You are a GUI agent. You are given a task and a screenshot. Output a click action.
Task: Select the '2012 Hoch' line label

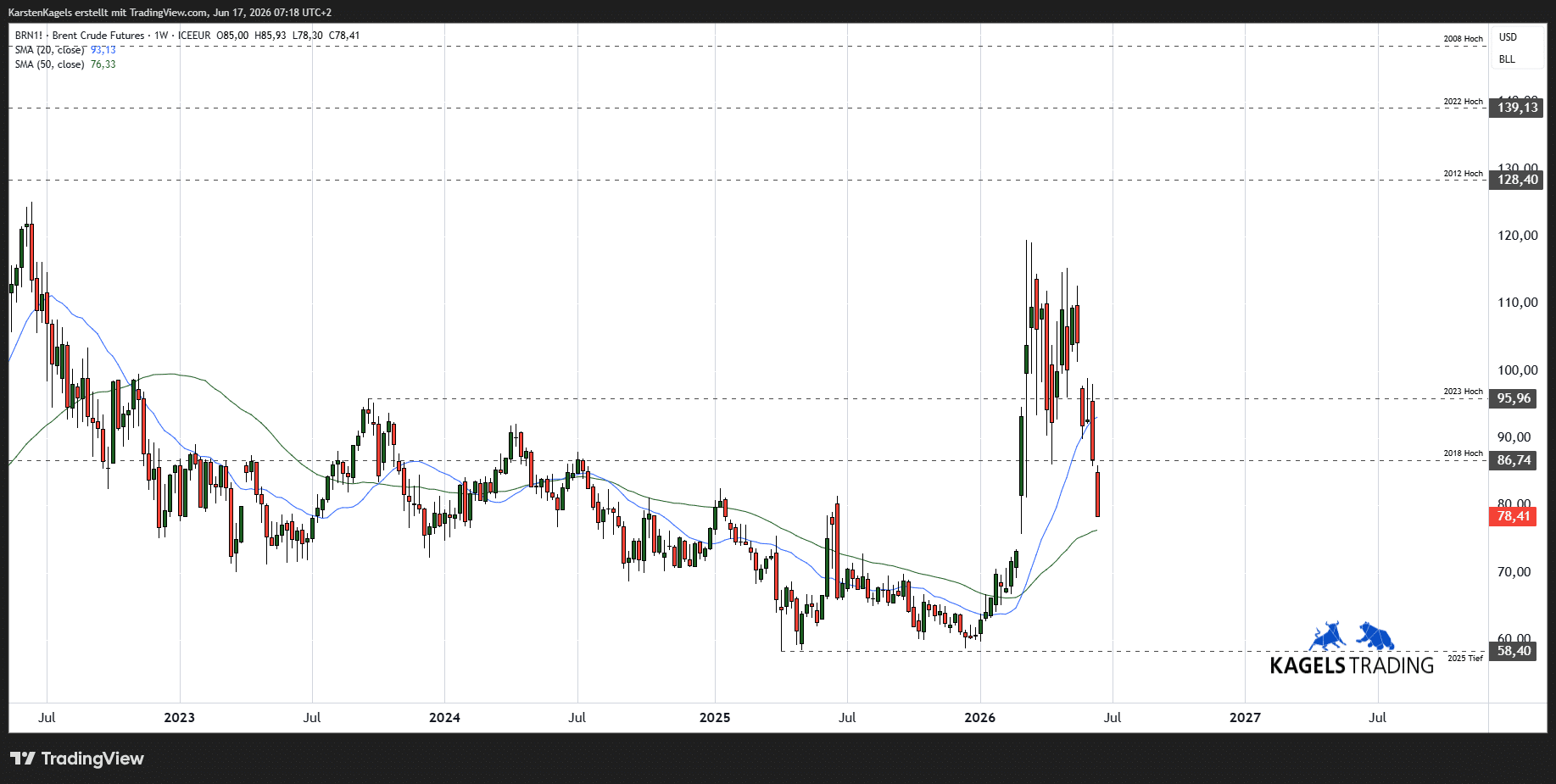(x=1464, y=174)
